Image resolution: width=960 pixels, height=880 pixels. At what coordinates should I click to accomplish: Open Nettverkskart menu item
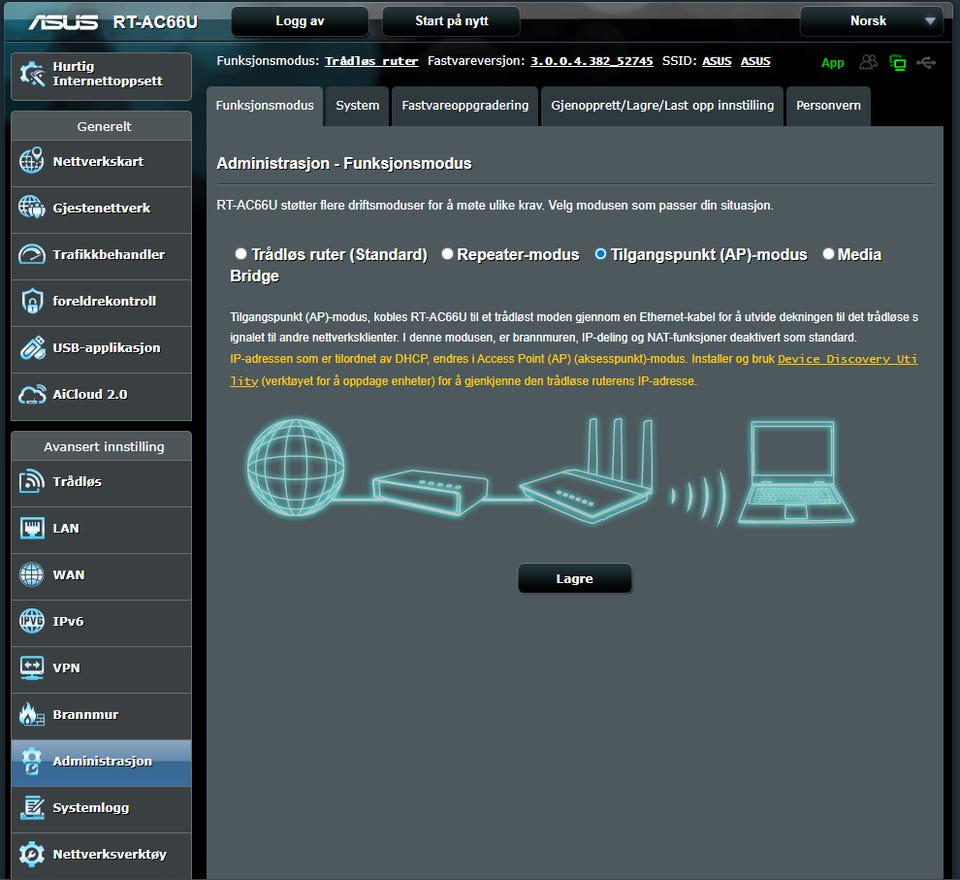tap(102, 162)
